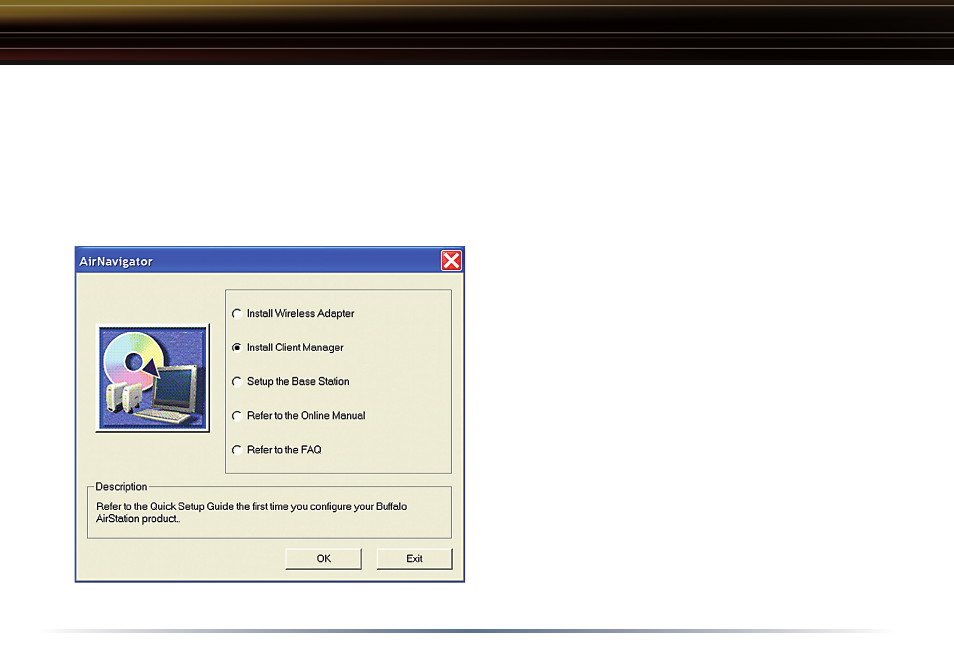The image size is (954, 660).
Task: Click the dark arrow on the CD
Action: click(150, 367)
